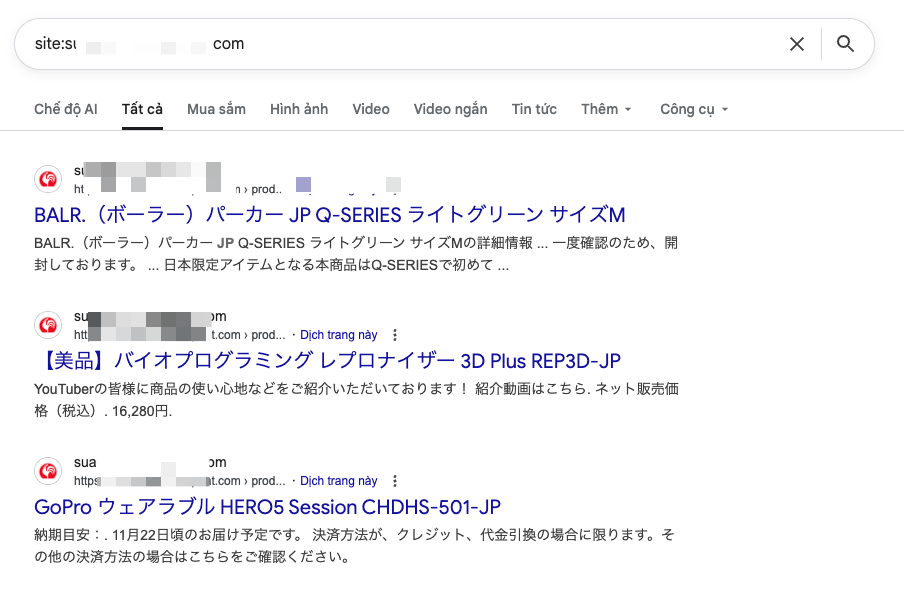Select the Mua sắm tab
The width and height of the screenshot is (904, 591).
[216, 109]
